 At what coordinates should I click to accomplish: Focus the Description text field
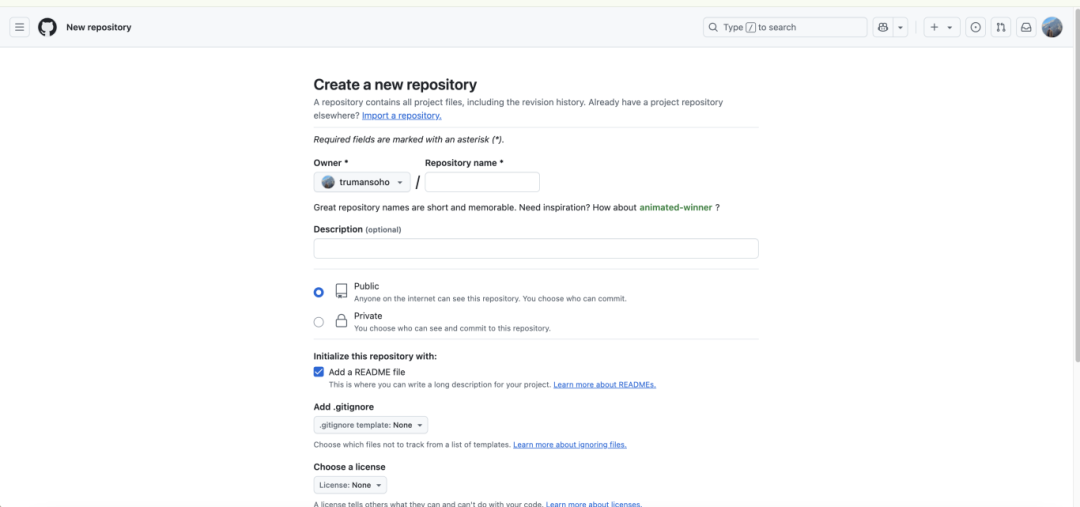[x=536, y=249]
